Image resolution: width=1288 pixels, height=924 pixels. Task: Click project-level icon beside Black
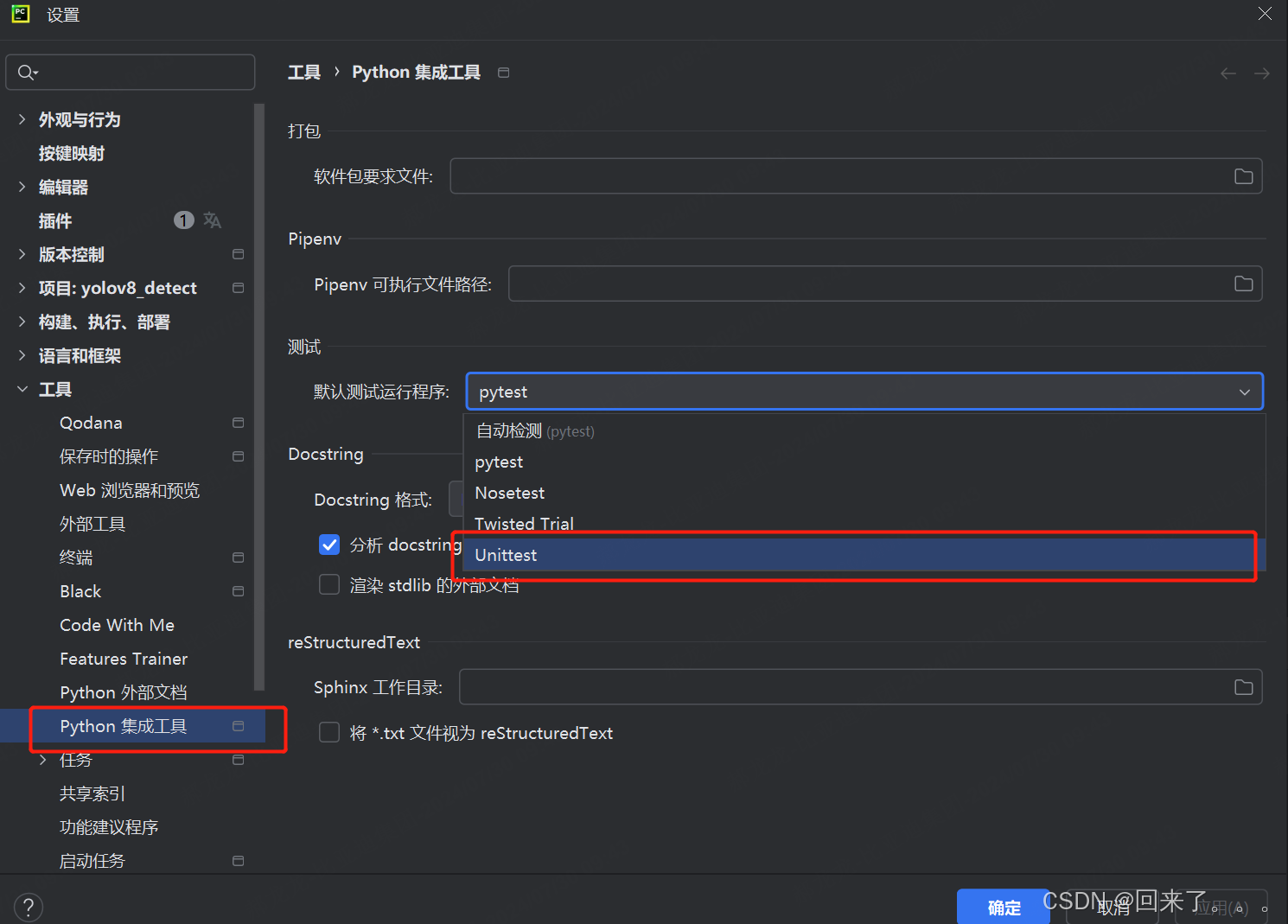point(239,591)
